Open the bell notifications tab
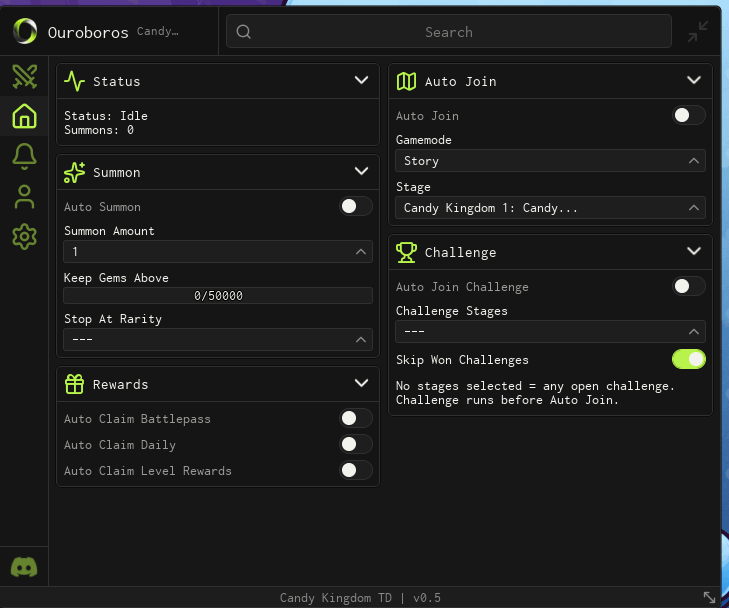729x608 pixels. 24,156
